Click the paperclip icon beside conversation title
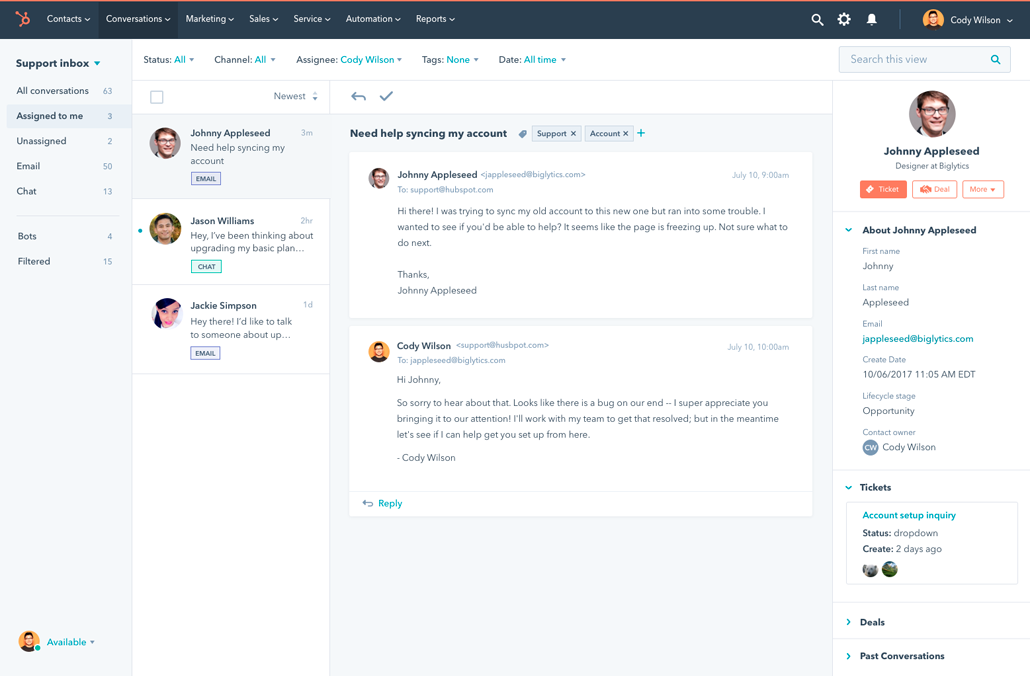Image resolution: width=1030 pixels, height=676 pixels. 522,133
